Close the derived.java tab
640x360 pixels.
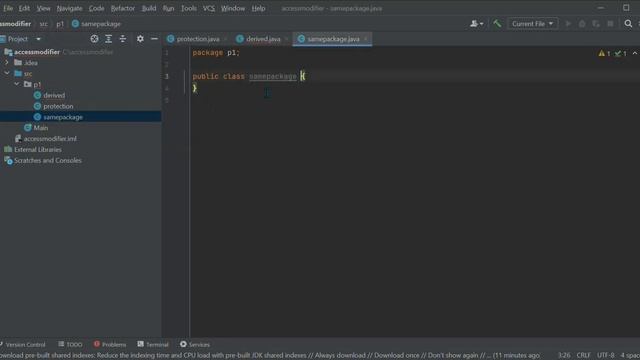click(x=287, y=39)
